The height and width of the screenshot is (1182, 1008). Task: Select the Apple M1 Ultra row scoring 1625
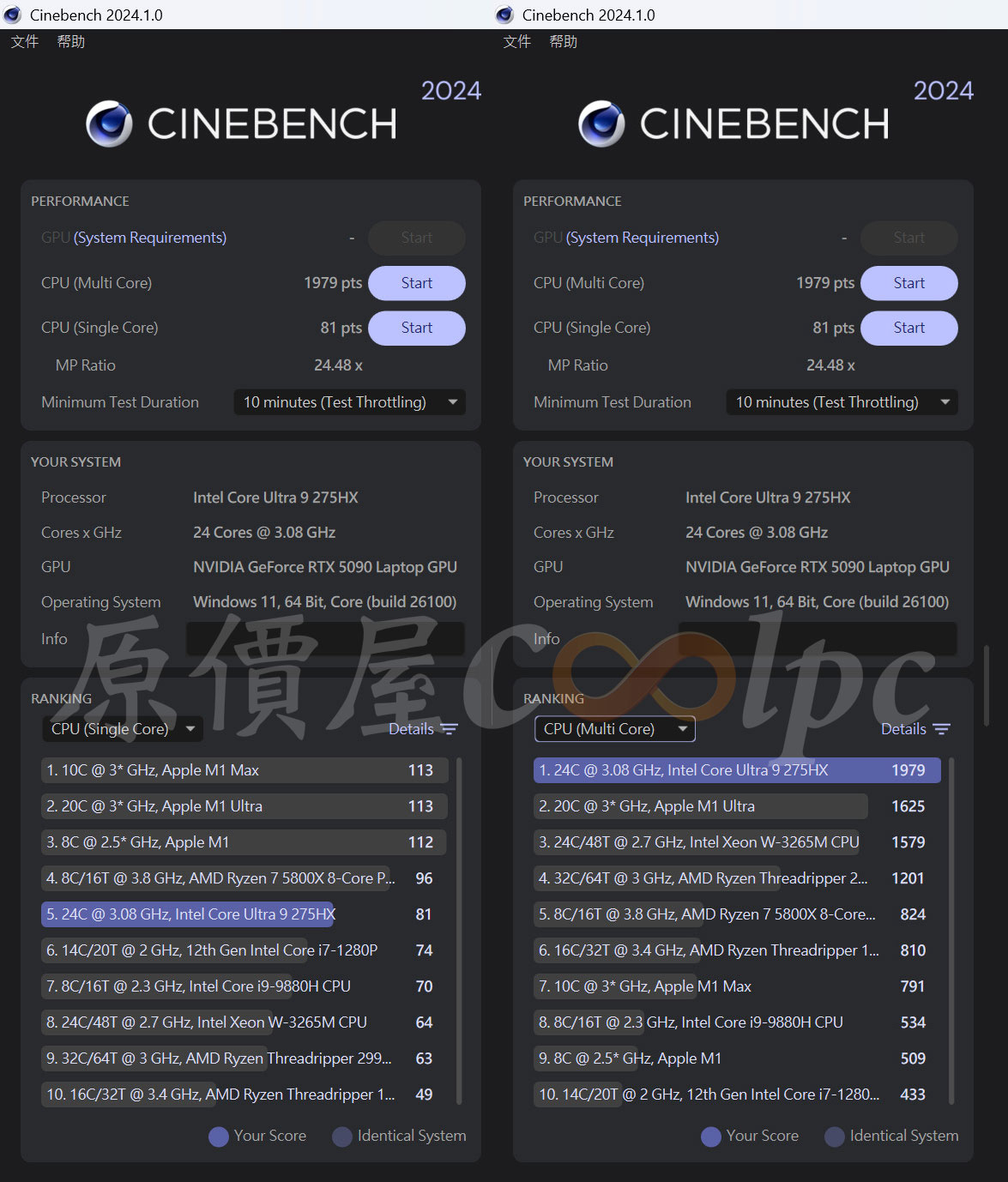click(737, 806)
